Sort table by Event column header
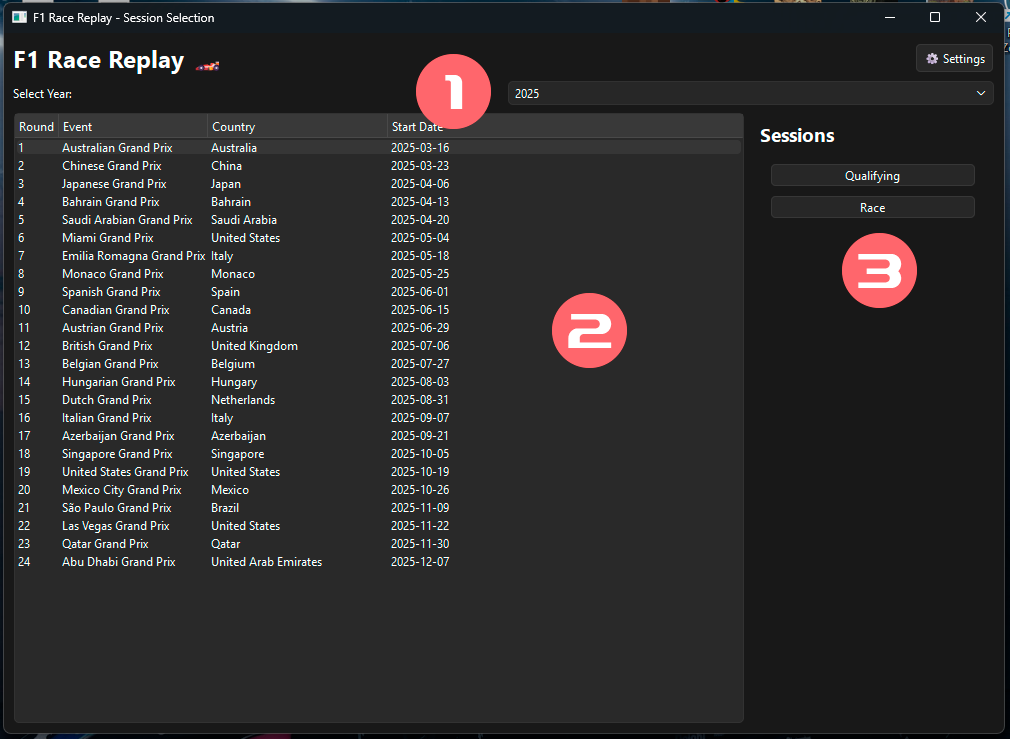Viewport: 1010px width, 739px height. pos(132,127)
